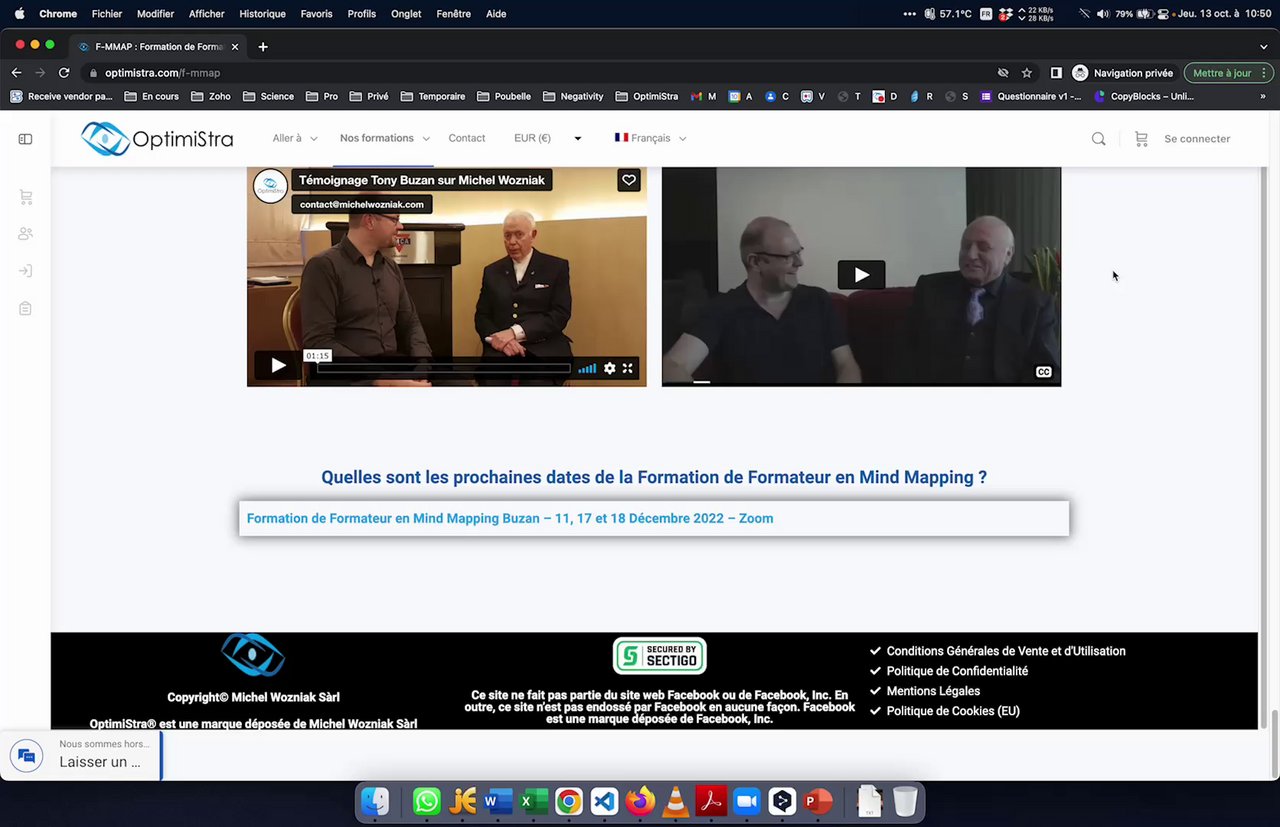Open Formation de Formateur Décembre 2022 link
The image size is (1280, 827).
coord(510,518)
